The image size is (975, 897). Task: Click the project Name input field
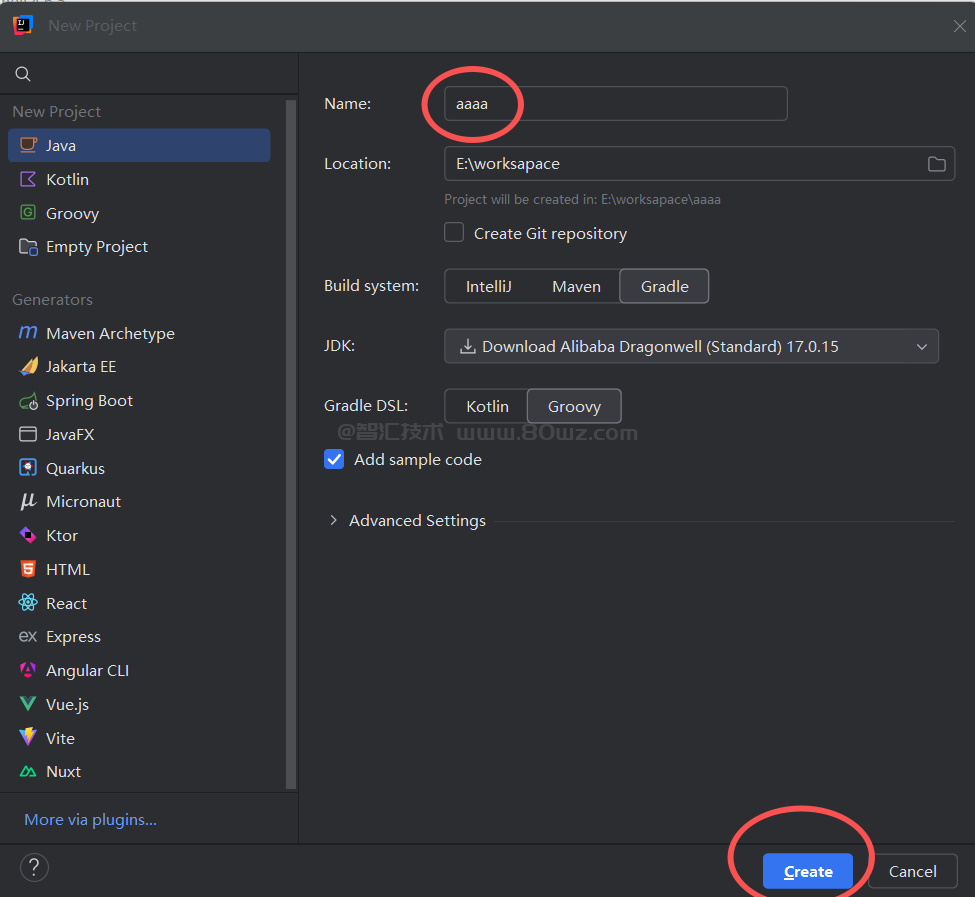pos(616,104)
